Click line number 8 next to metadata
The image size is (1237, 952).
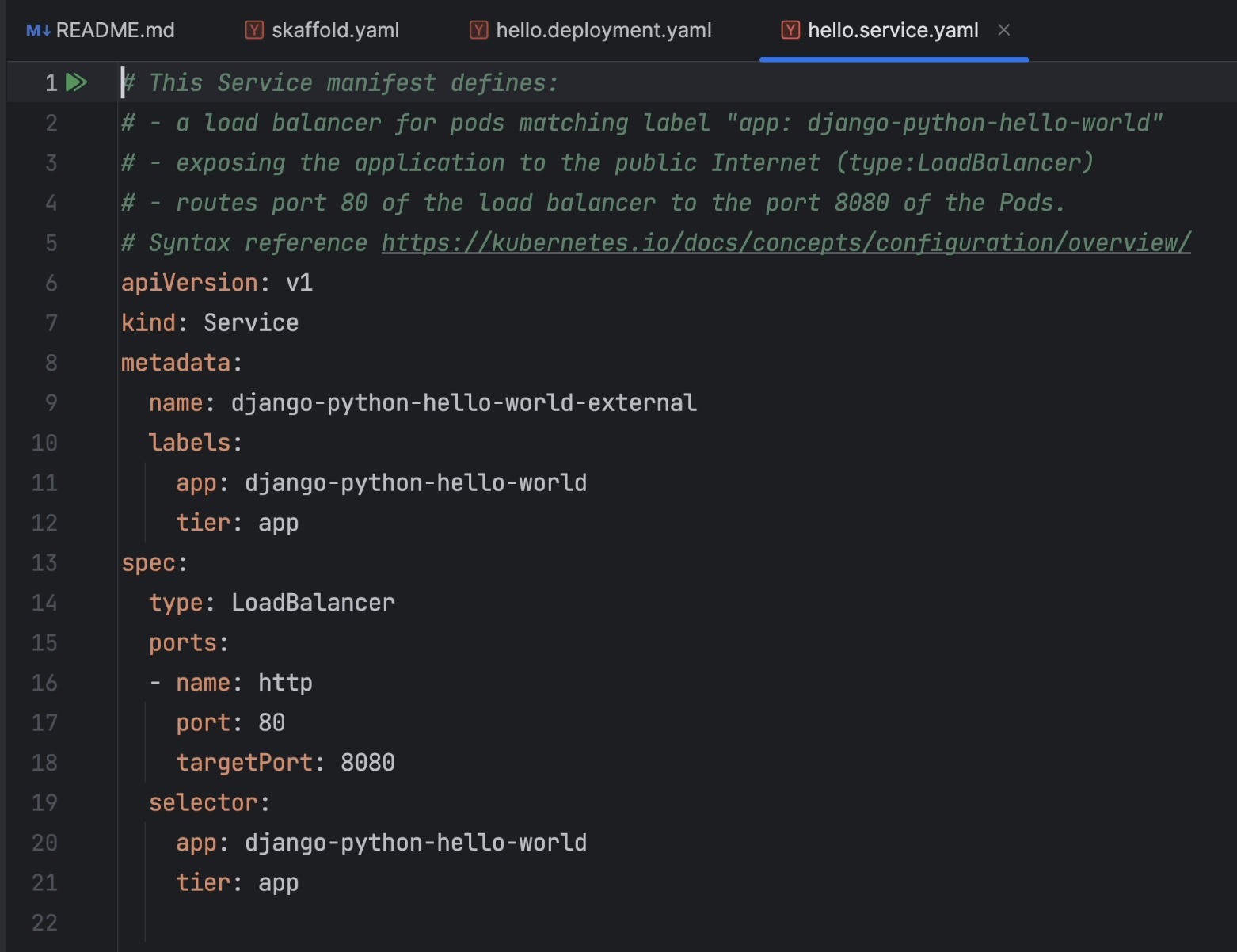coord(51,363)
